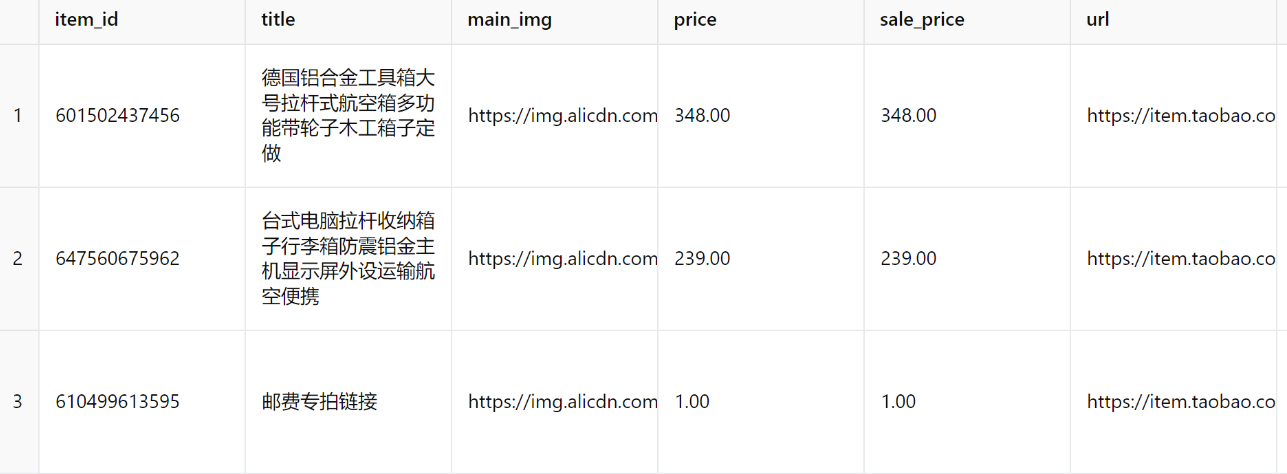Viewport: 1287px width, 474px height.
Task: Open the img.alicdn.com link in row 1
Action: (x=562, y=116)
